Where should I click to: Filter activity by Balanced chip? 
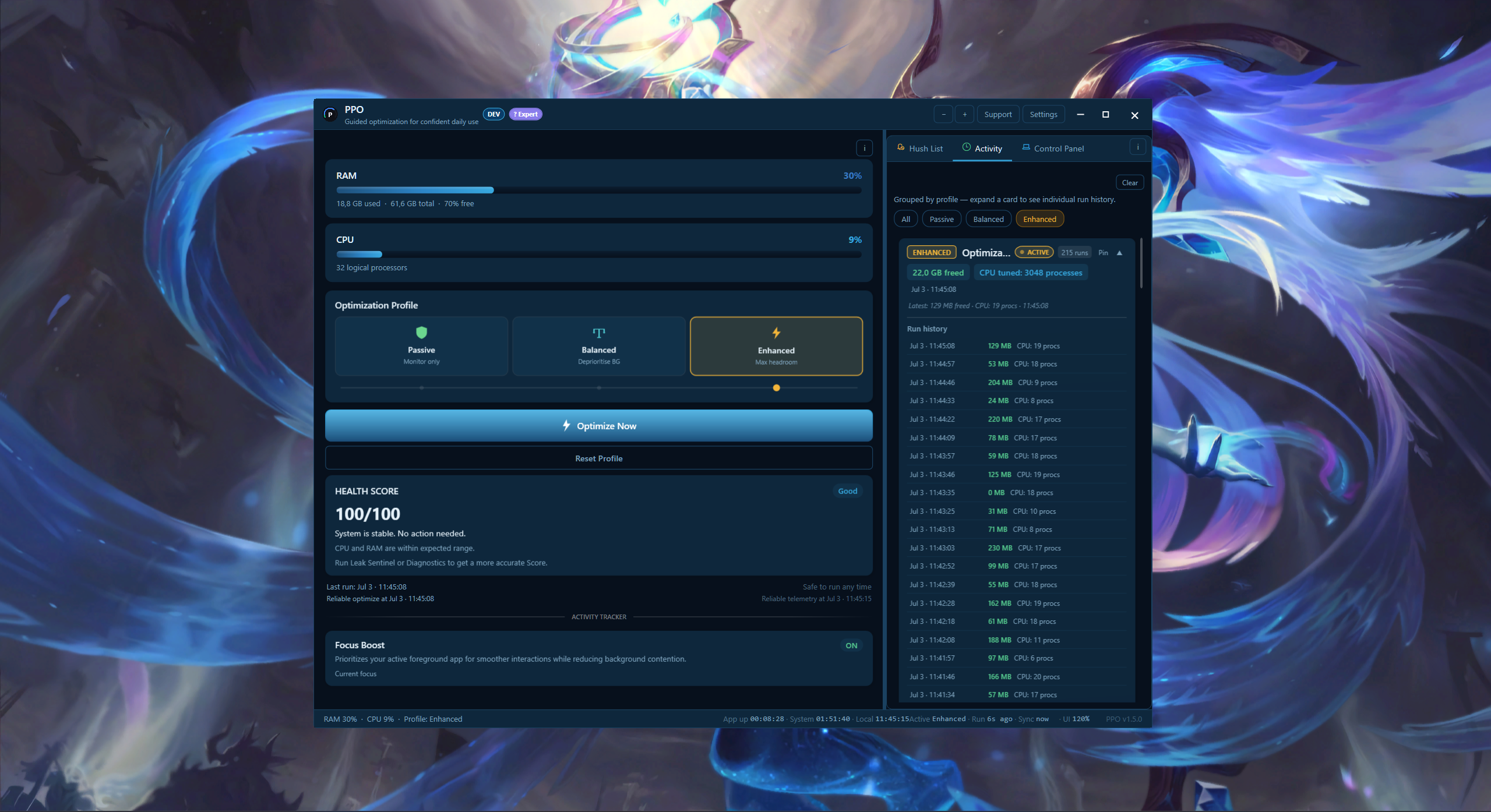(x=988, y=219)
